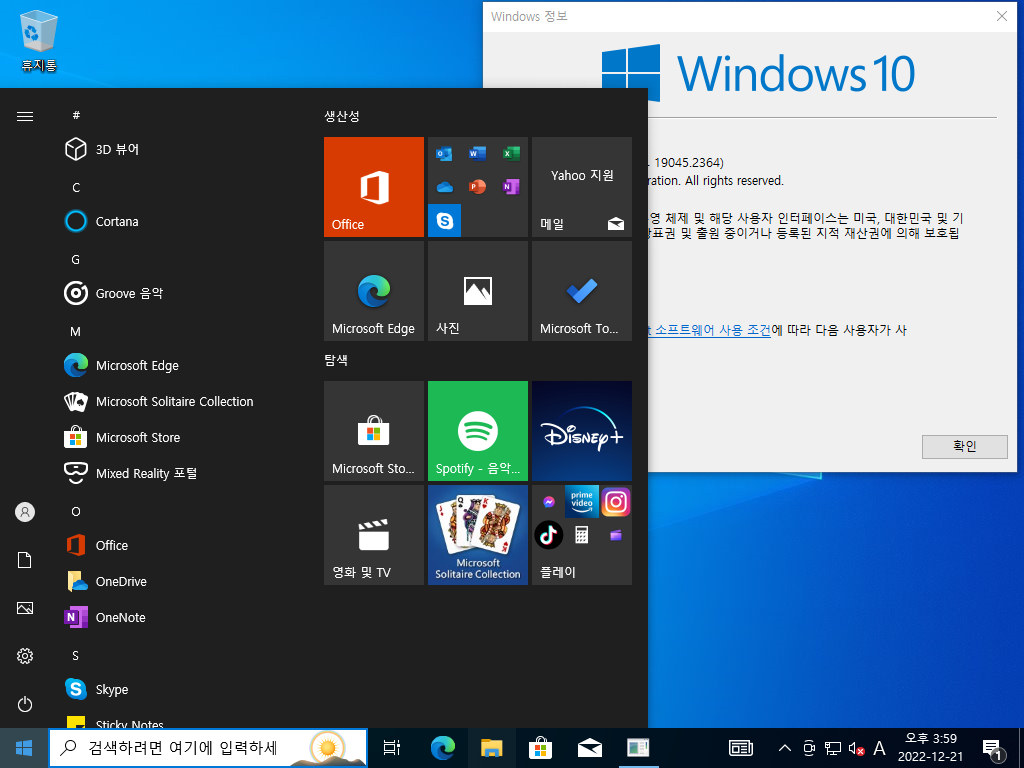
Task: Open the Movies & TV (영화 및 TV) tile
Action: point(374,535)
